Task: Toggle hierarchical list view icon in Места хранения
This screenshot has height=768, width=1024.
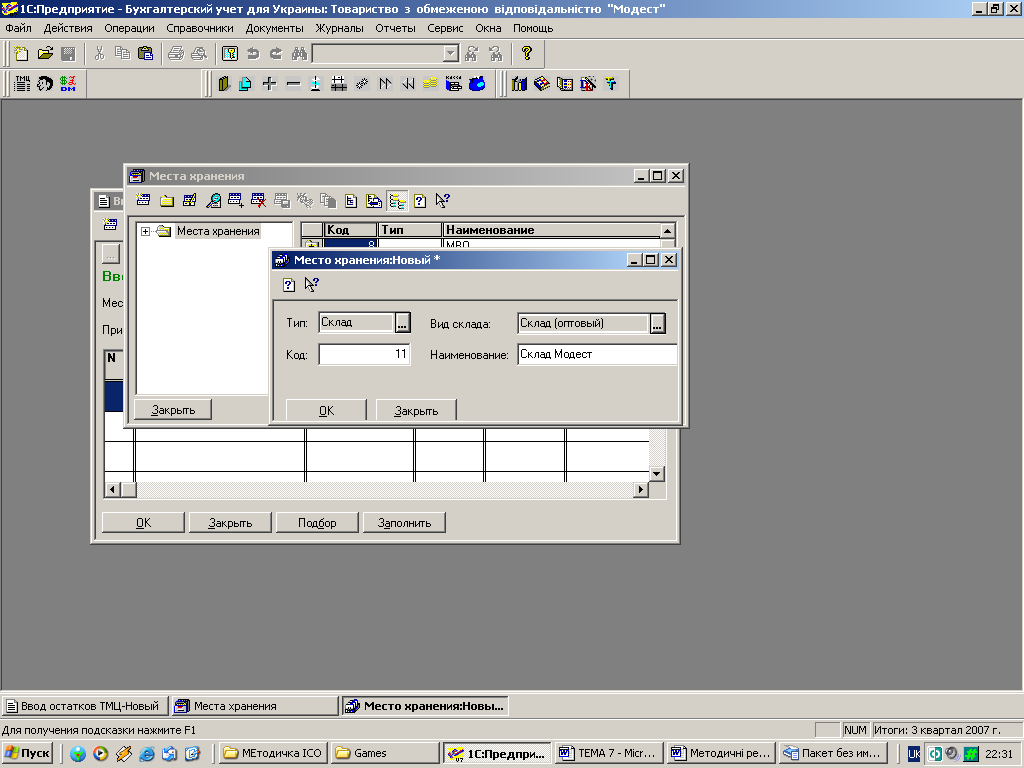Action: click(x=397, y=200)
